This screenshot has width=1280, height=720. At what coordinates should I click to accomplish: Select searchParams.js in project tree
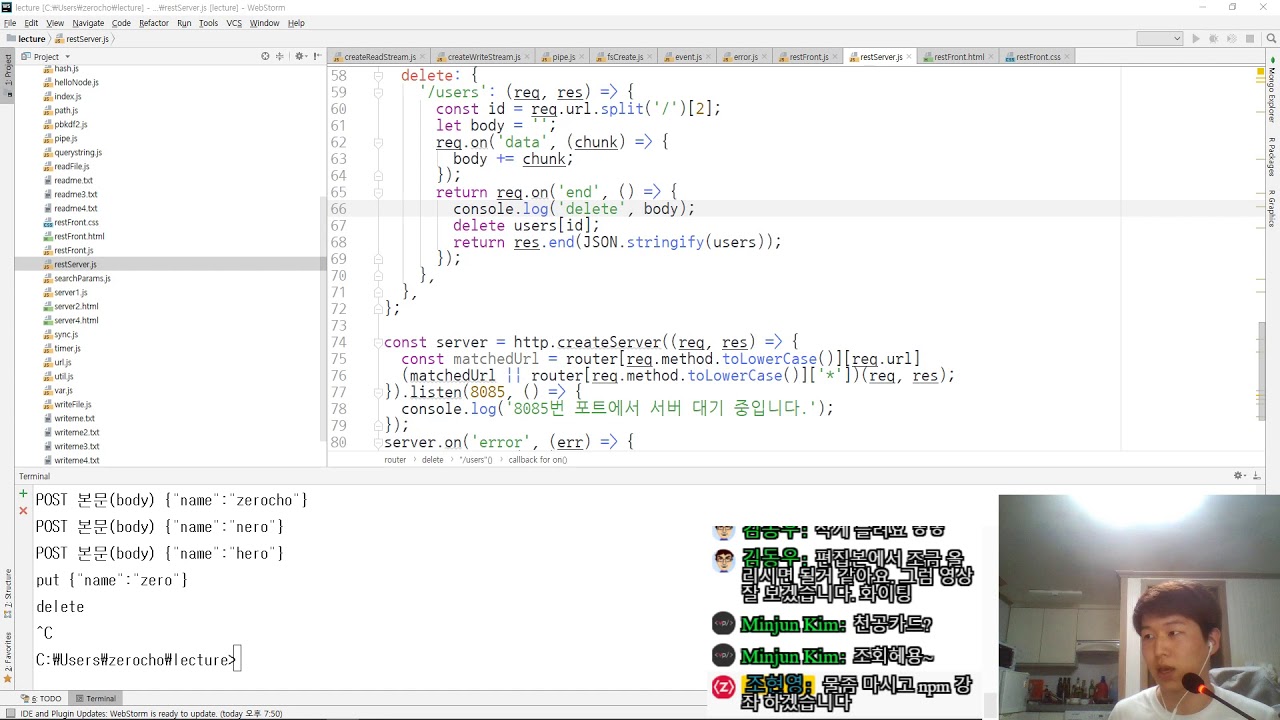tap(82, 278)
